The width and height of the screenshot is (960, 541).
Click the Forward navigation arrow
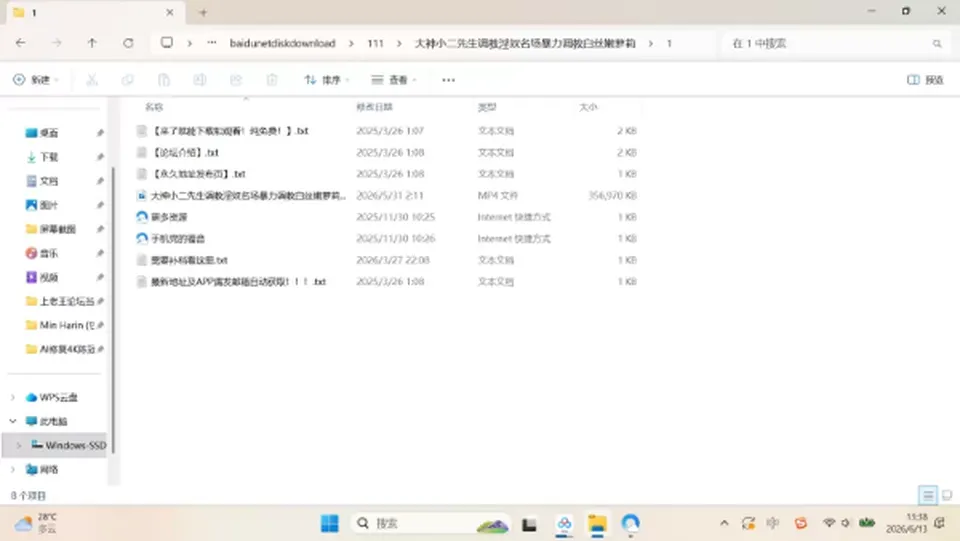coord(56,43)
